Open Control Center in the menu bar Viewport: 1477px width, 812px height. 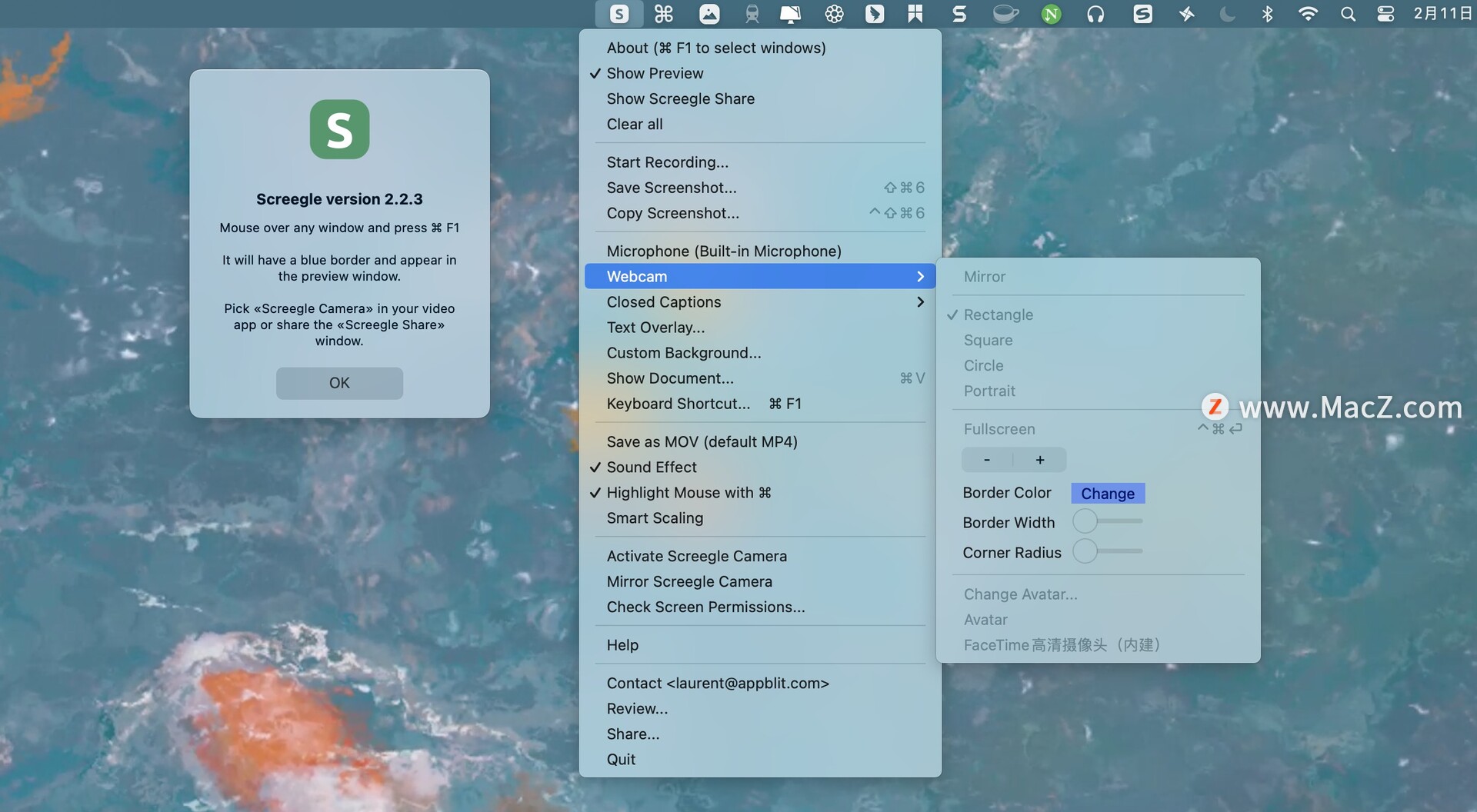coord(1385,14)
